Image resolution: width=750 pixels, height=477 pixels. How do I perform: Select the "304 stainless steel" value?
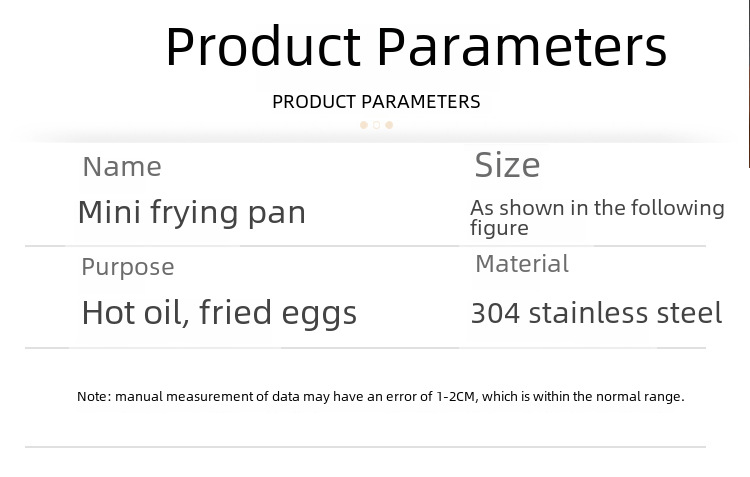tap(596, 313)
